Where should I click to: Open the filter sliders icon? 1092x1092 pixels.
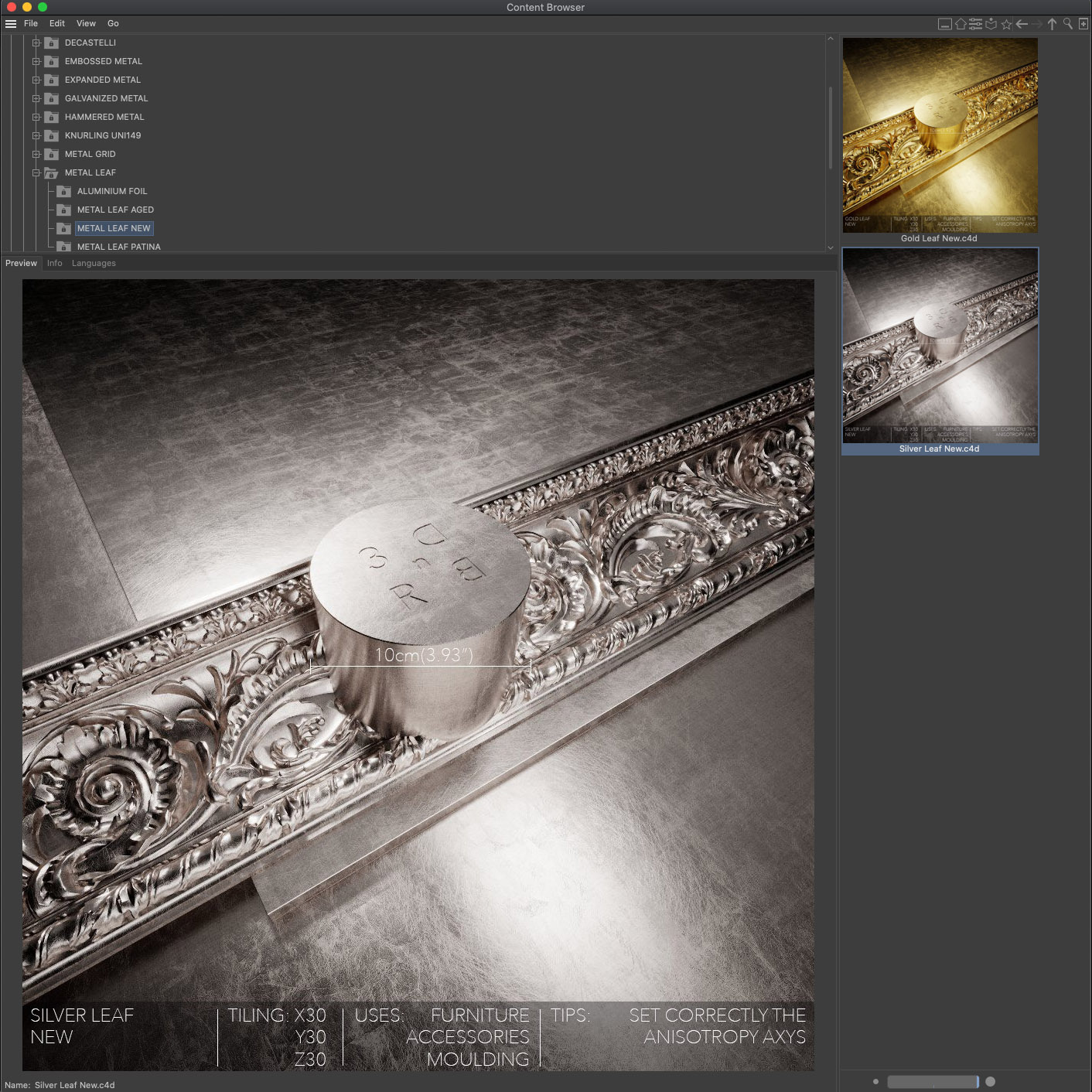[x=976, y=24]
